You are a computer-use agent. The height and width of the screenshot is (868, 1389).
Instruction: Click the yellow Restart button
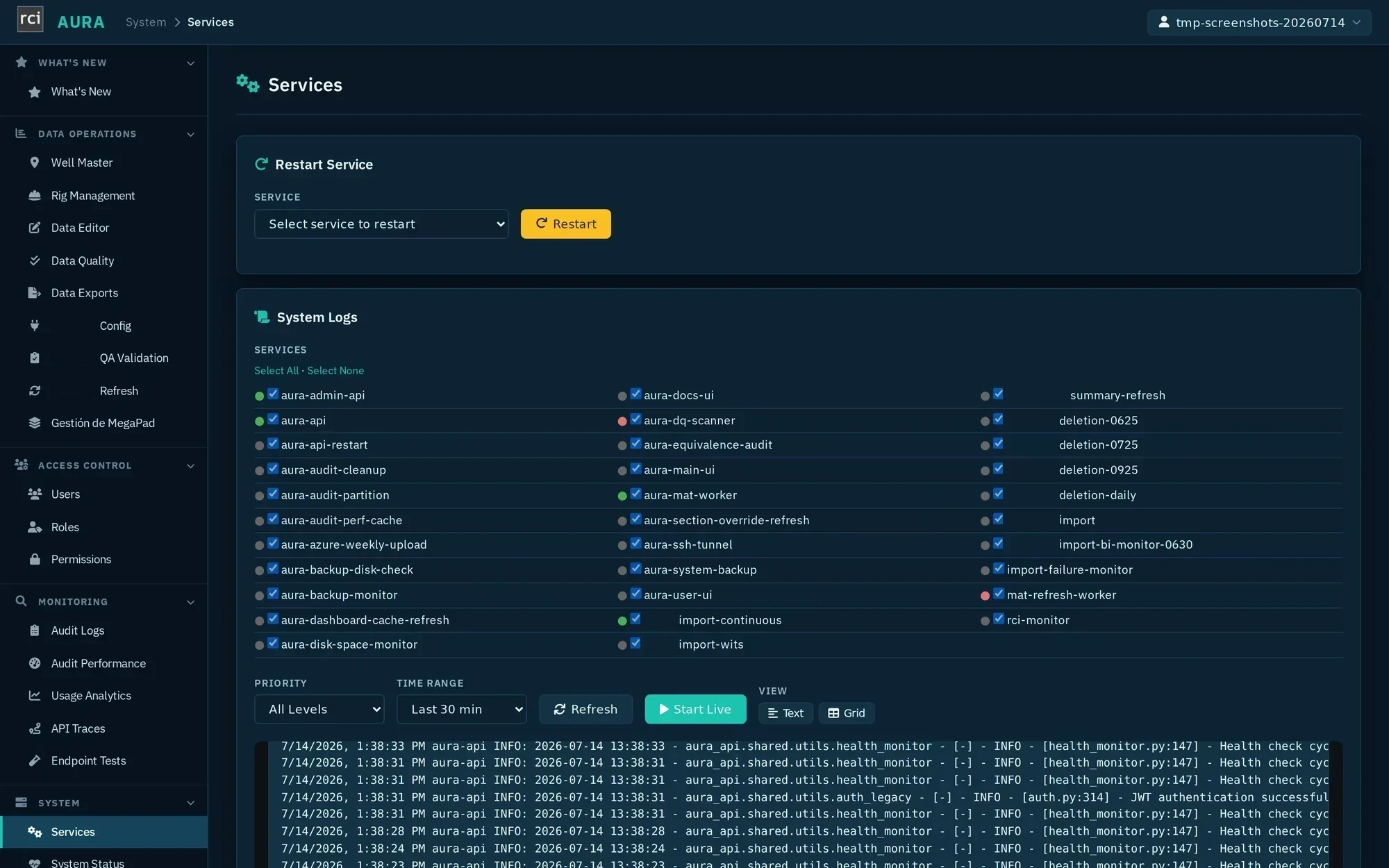[565, 224]
